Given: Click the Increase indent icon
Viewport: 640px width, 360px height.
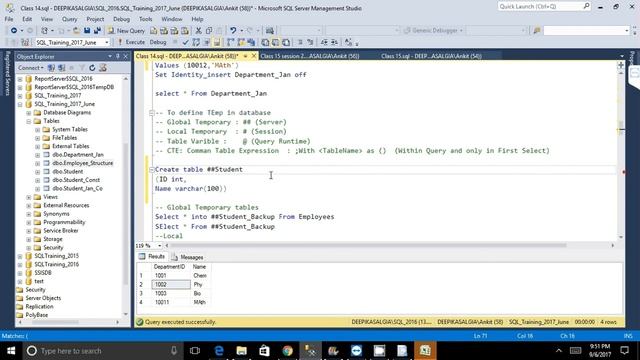Looking at the screenshot, I should 334,42.
